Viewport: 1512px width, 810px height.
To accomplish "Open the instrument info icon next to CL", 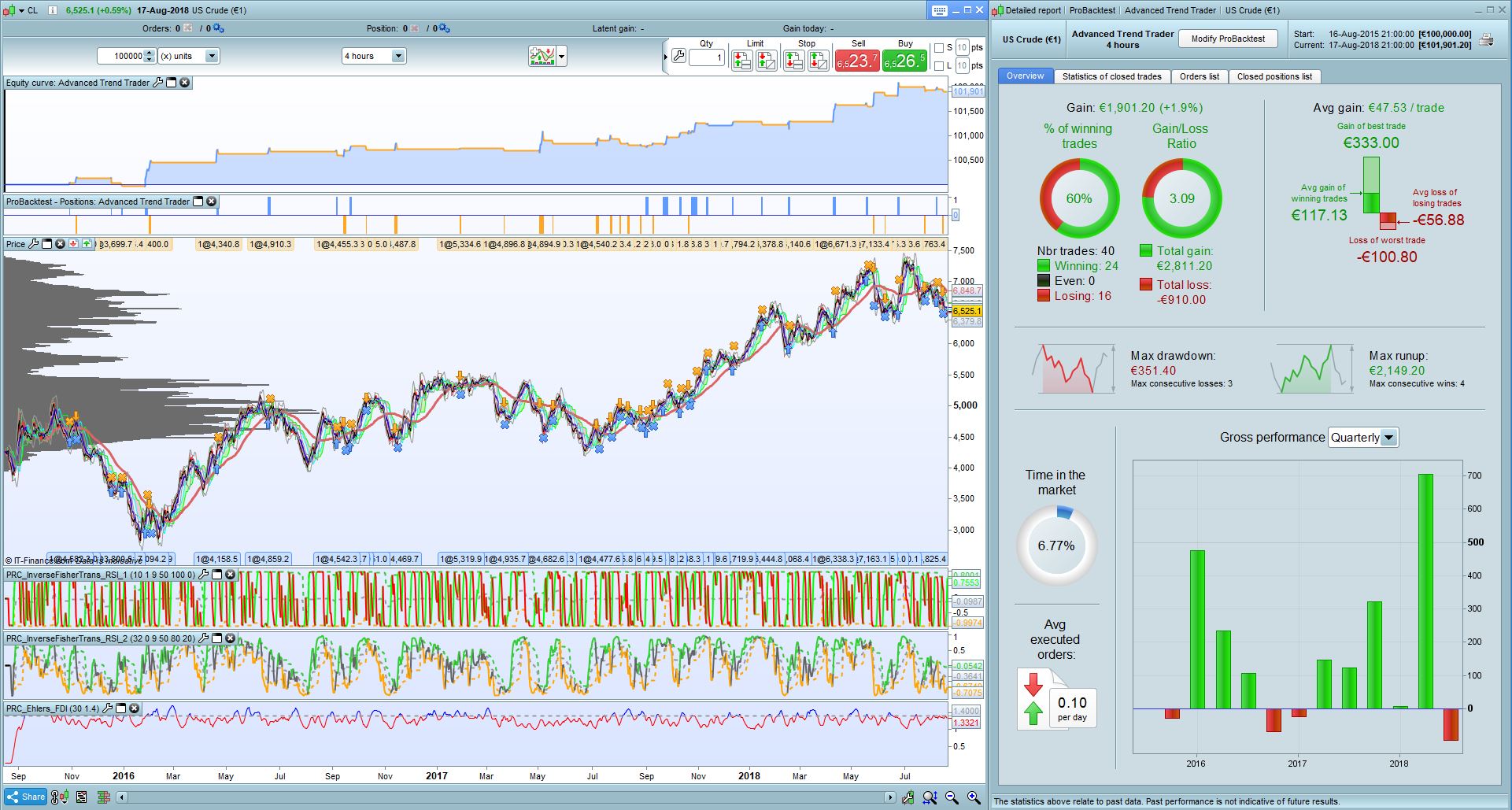I will click(x=53, y=10).
